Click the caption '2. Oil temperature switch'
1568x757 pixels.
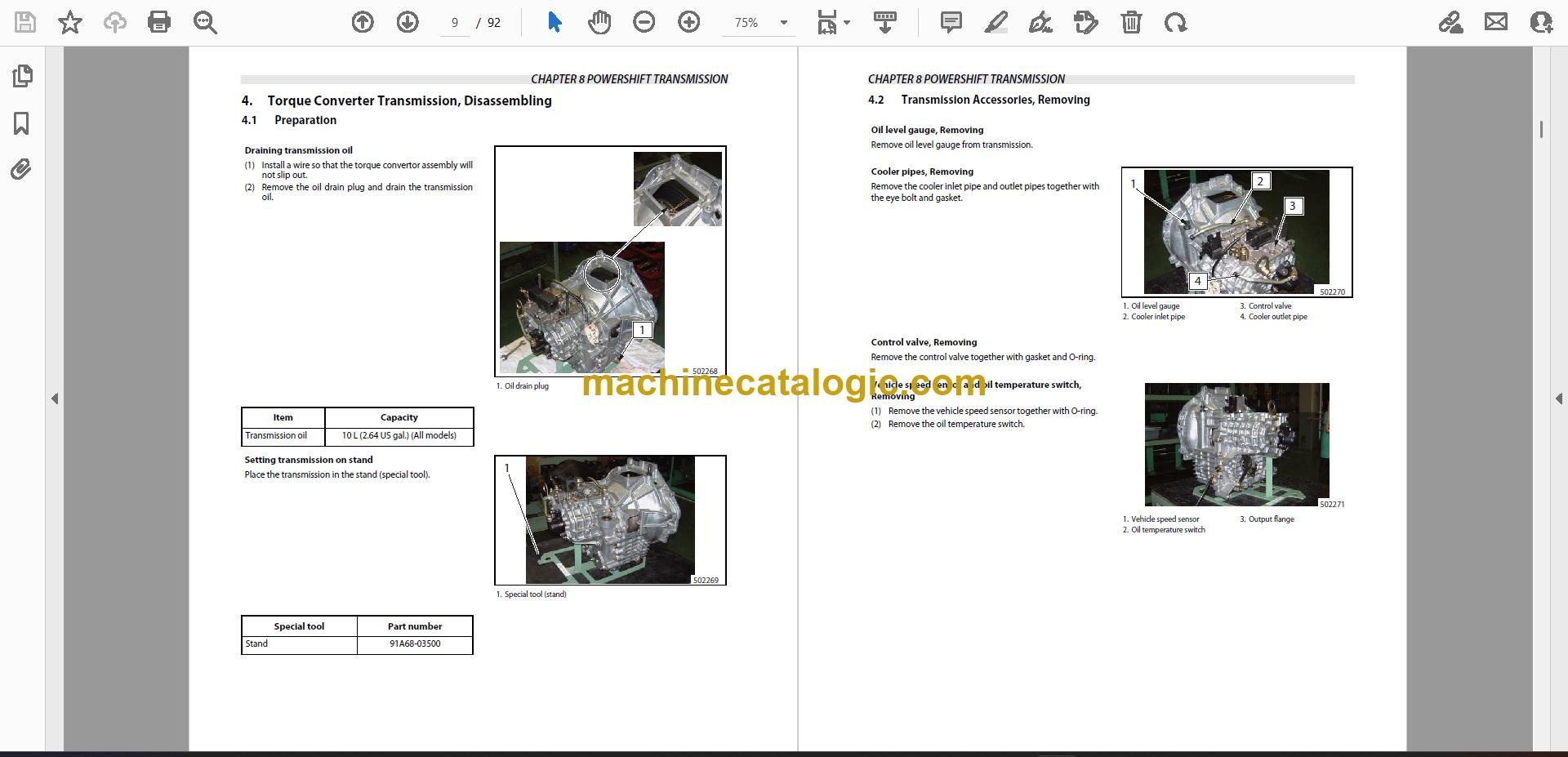pos(1164,530)
